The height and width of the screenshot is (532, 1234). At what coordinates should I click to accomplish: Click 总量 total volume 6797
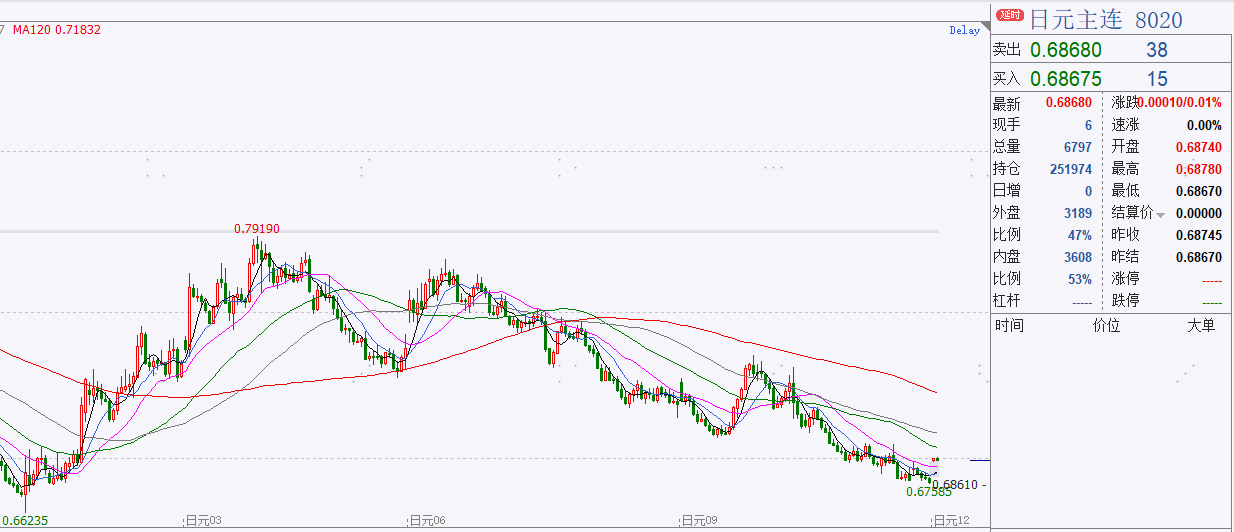[x=1078, y=147]
